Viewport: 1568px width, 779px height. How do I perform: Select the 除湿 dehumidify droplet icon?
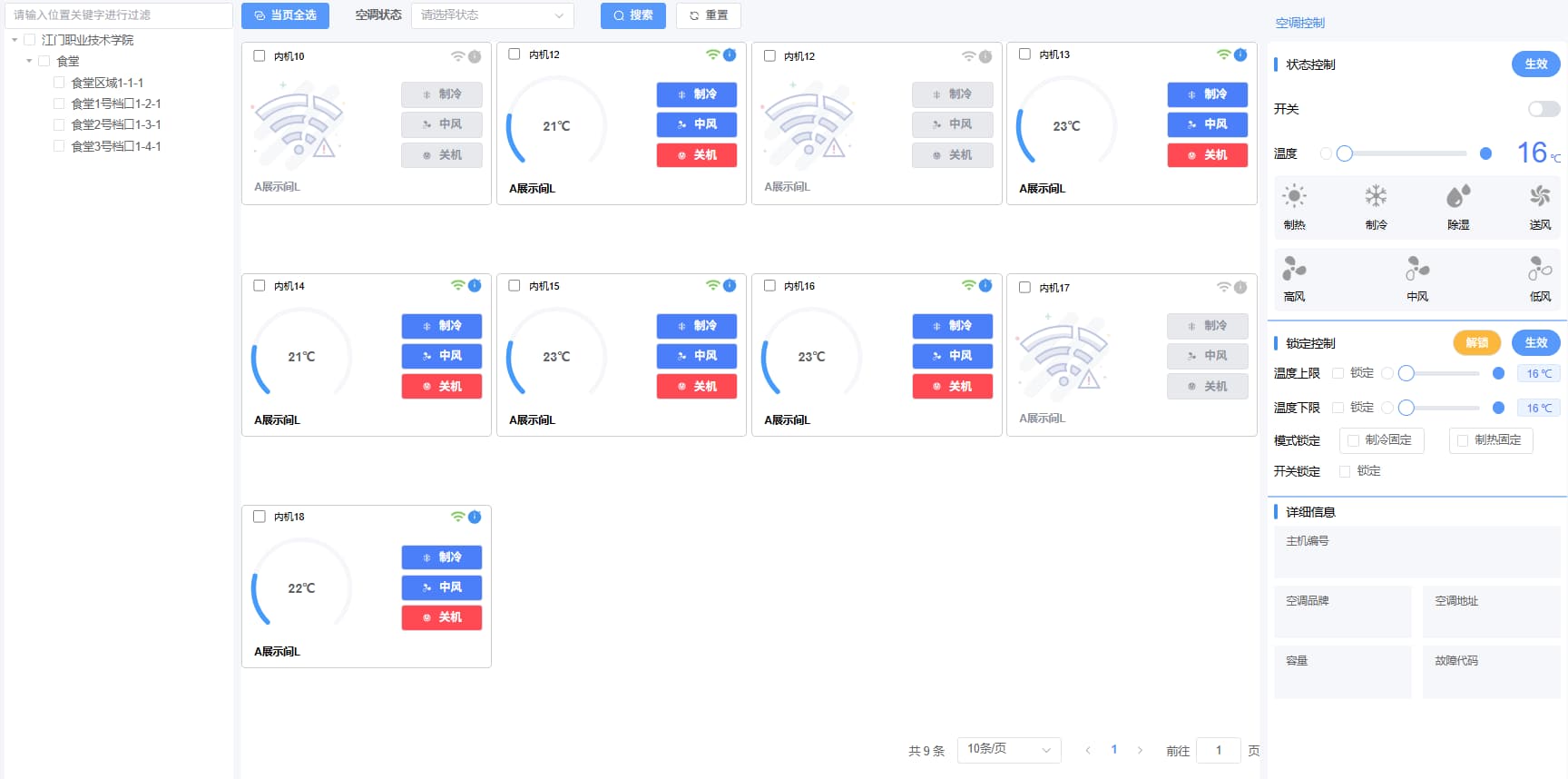click(1457, 196)
